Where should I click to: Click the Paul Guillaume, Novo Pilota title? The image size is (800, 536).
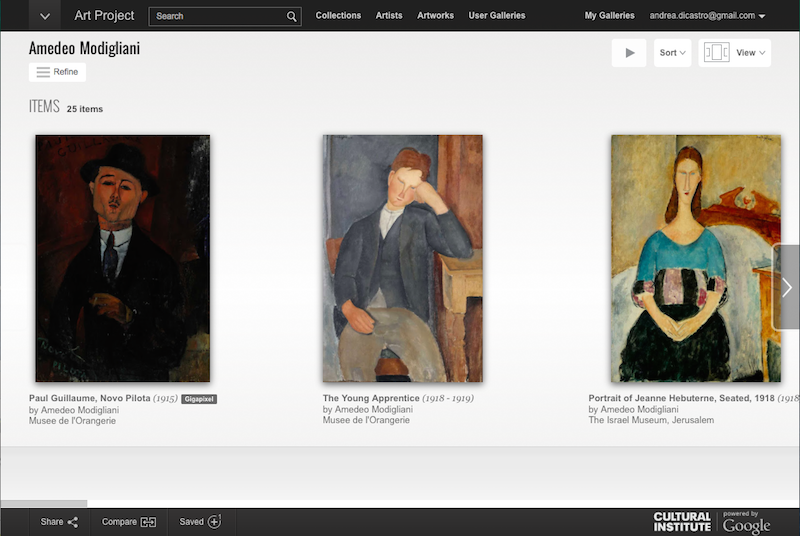(x=90, y=398)
